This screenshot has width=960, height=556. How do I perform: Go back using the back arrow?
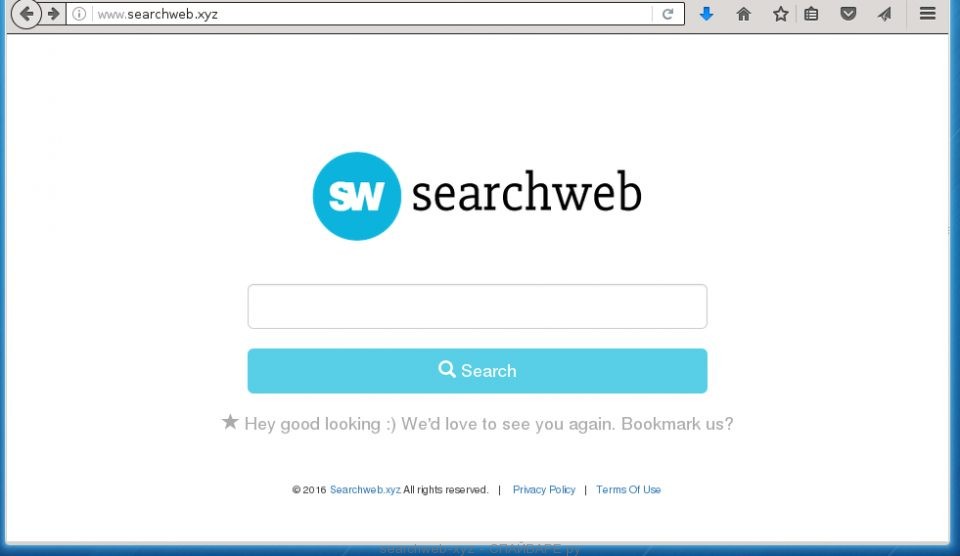[x=26, y=13]
